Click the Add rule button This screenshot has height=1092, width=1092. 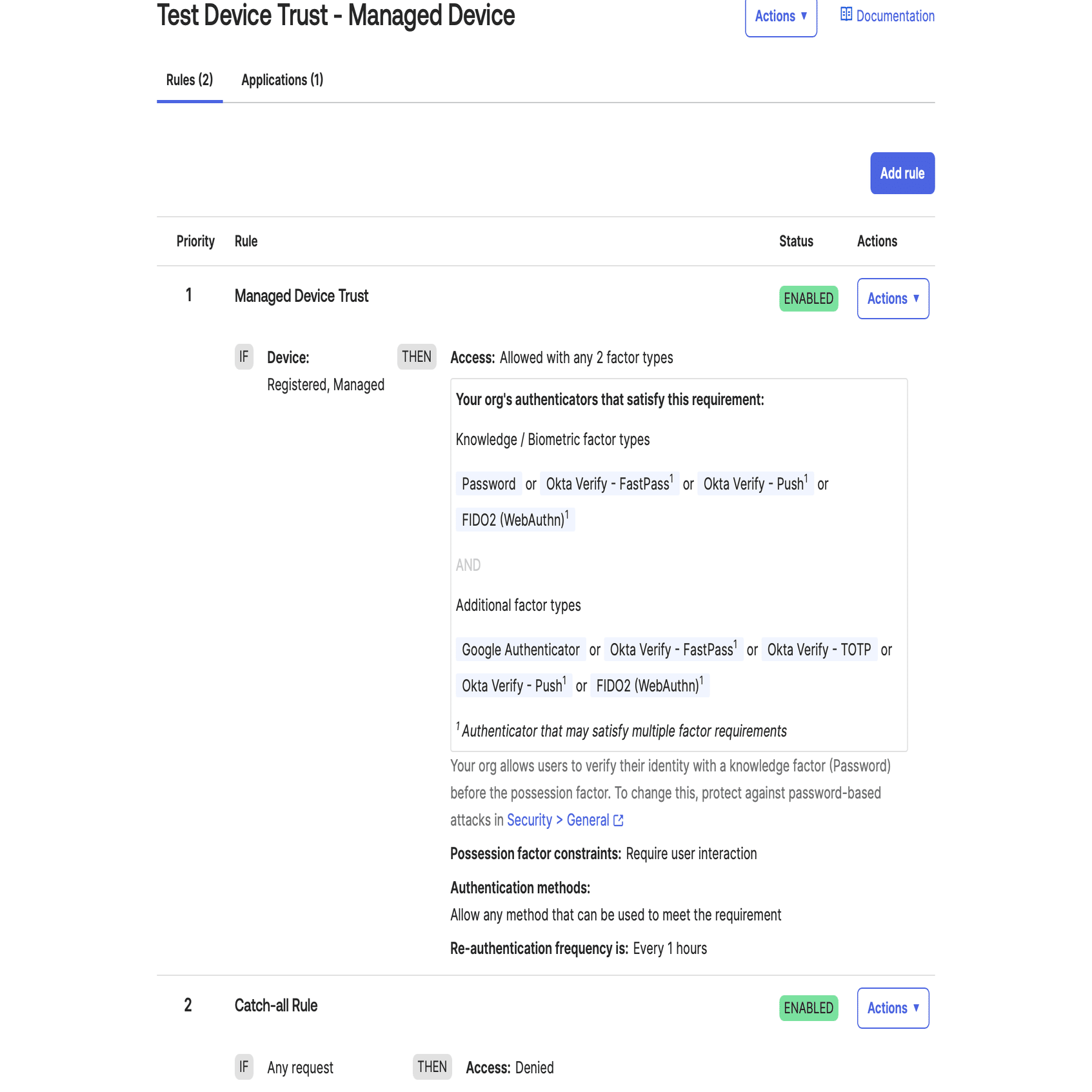[902, 173]
